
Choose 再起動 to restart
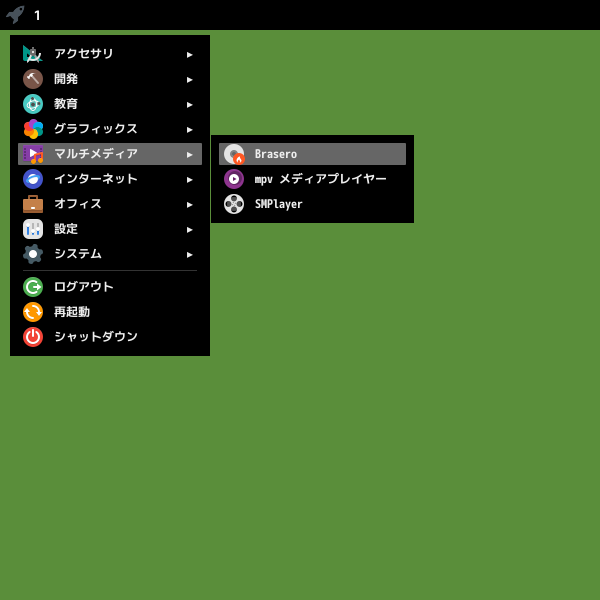110,312
